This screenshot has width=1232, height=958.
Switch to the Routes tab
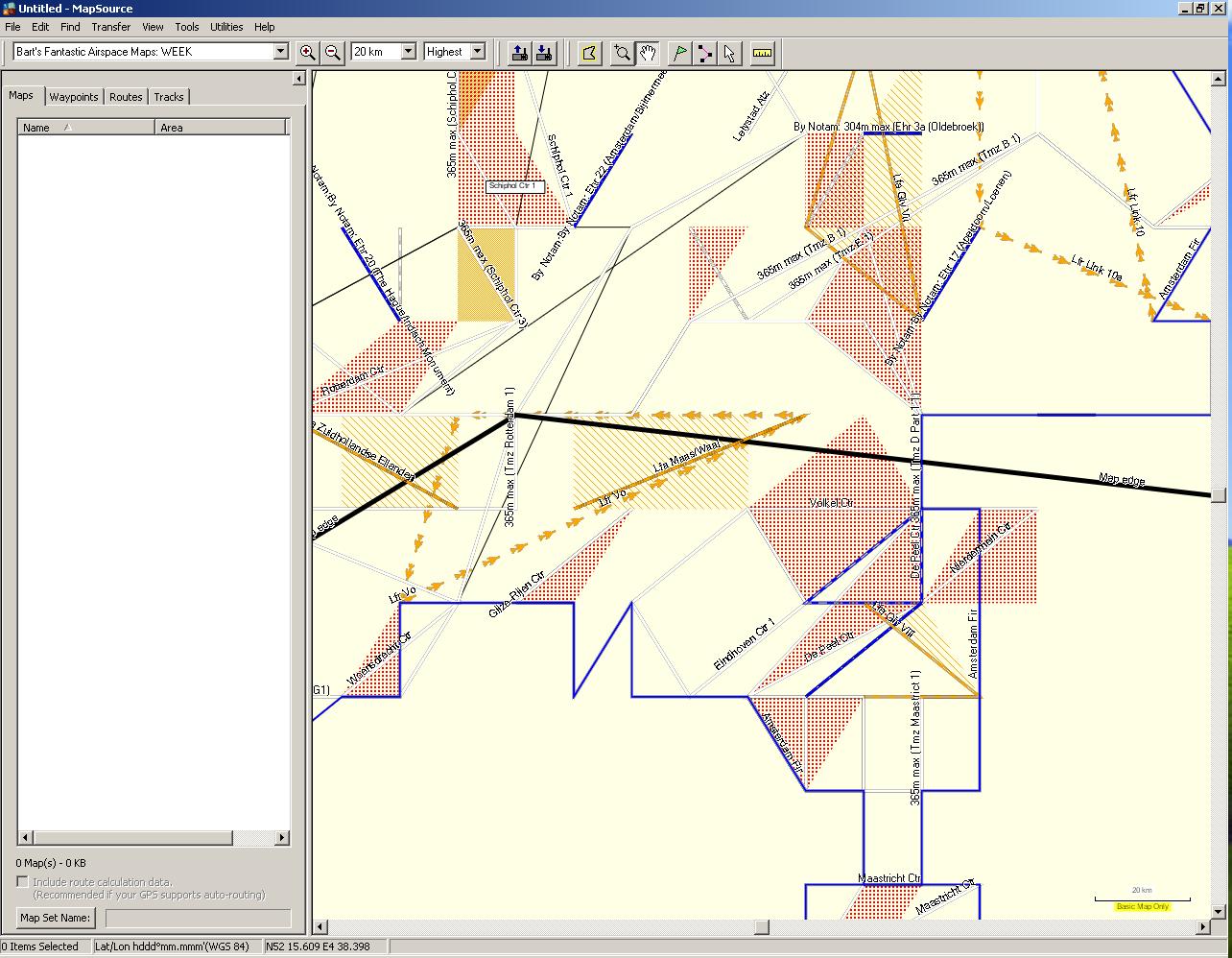point(126,97)
